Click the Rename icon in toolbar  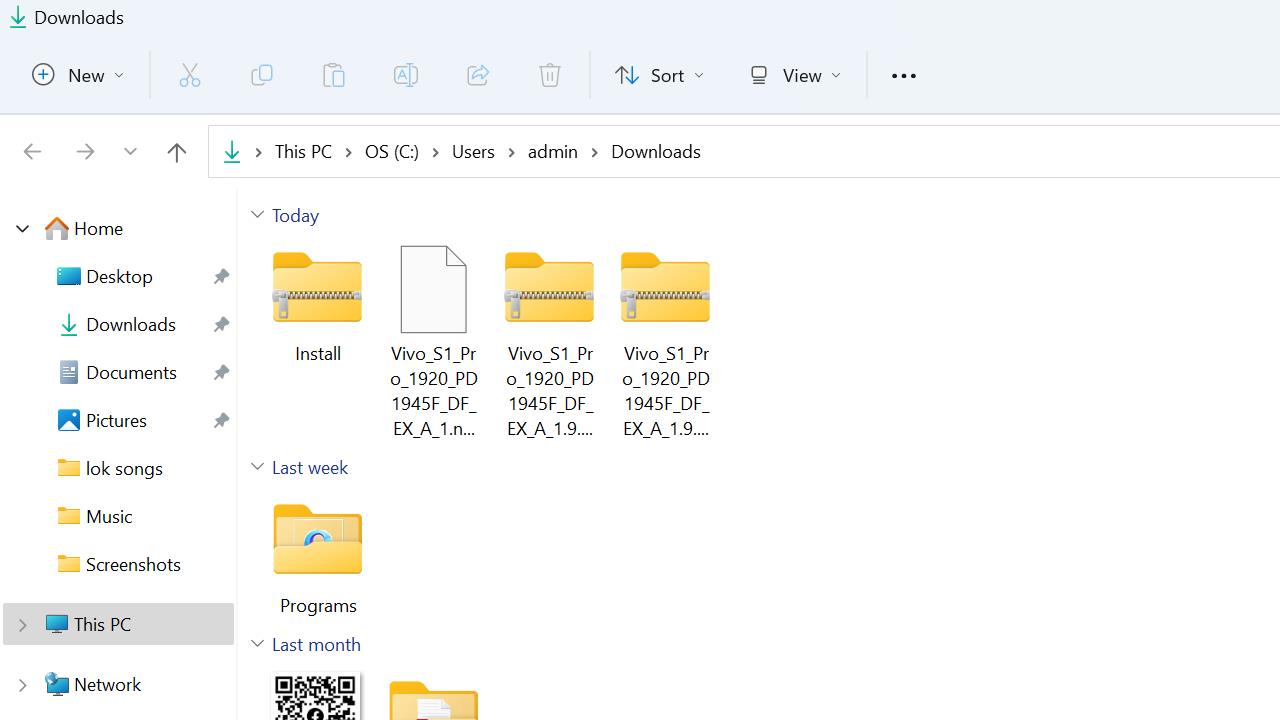pyautogui.click(x=406, y=76)
